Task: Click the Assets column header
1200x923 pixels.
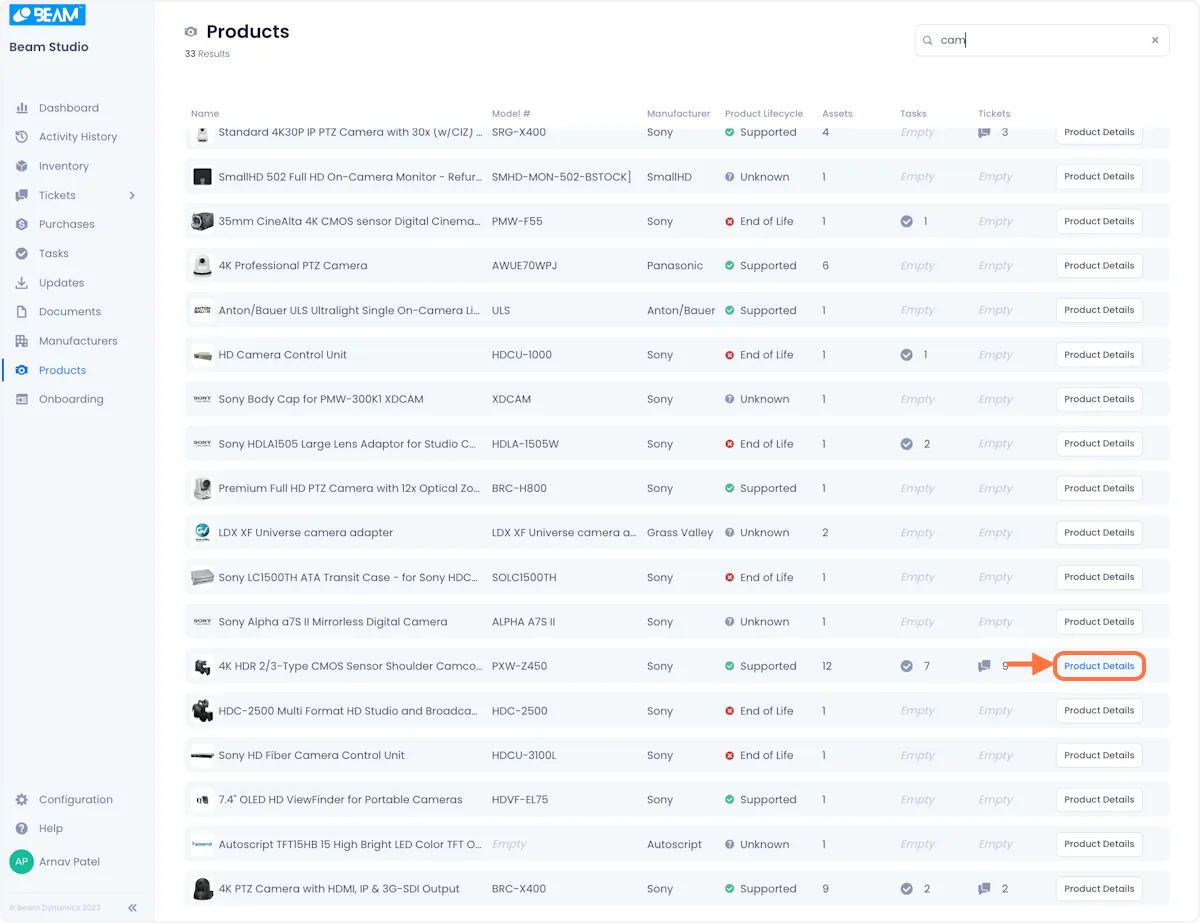Action: [837, 114]
